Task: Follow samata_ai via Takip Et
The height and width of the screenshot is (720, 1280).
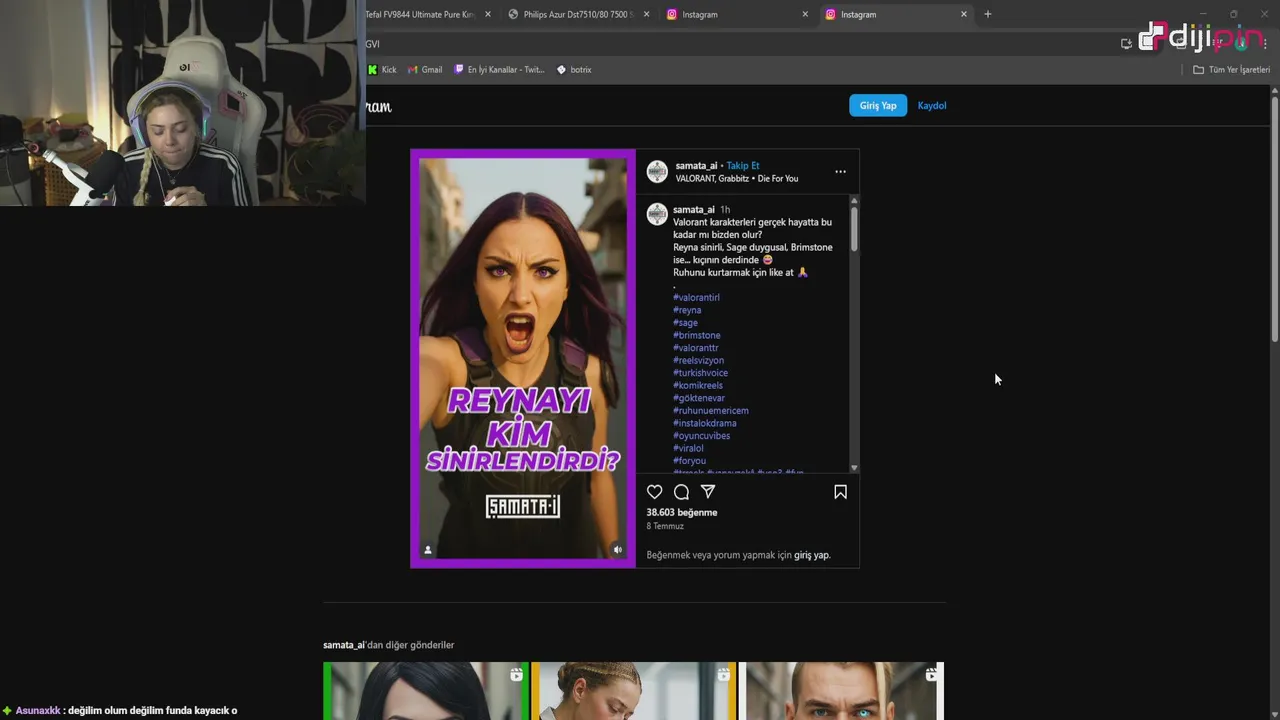Action: click(743, 166)
